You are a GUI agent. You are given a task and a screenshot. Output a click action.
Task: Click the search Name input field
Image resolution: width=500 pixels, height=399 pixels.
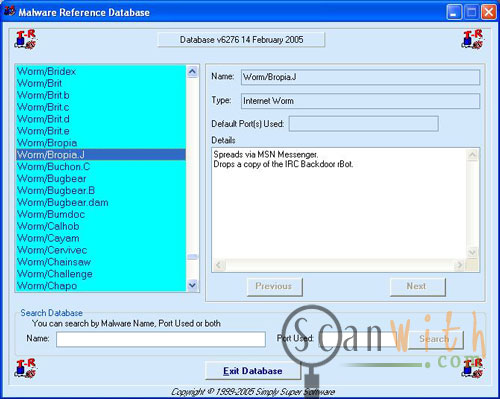coord(161,339)
